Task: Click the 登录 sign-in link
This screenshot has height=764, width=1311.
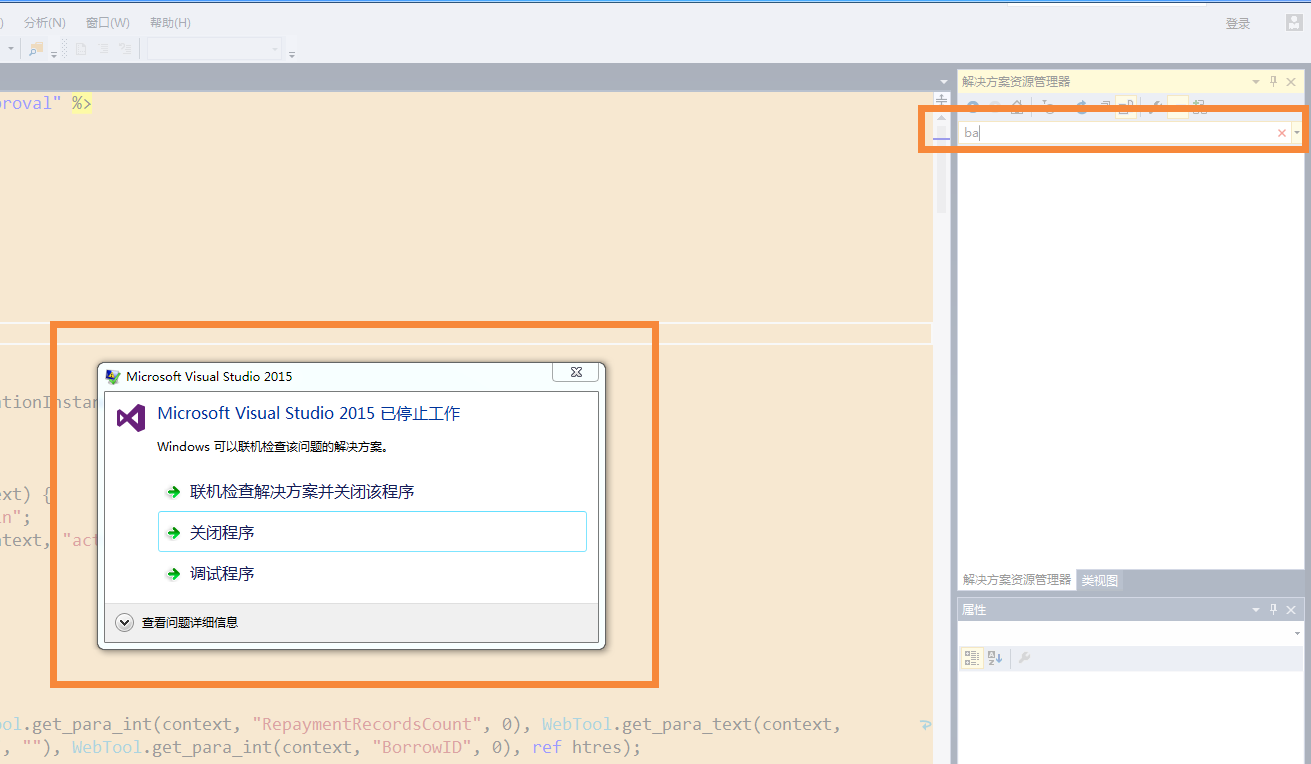Action: pos(1238,24)
